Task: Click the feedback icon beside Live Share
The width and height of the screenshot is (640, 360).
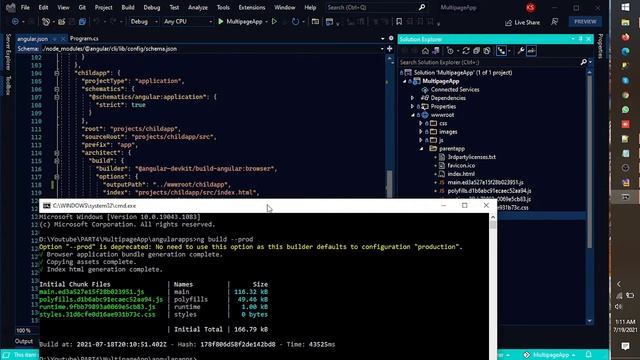Action: [554, 22]
